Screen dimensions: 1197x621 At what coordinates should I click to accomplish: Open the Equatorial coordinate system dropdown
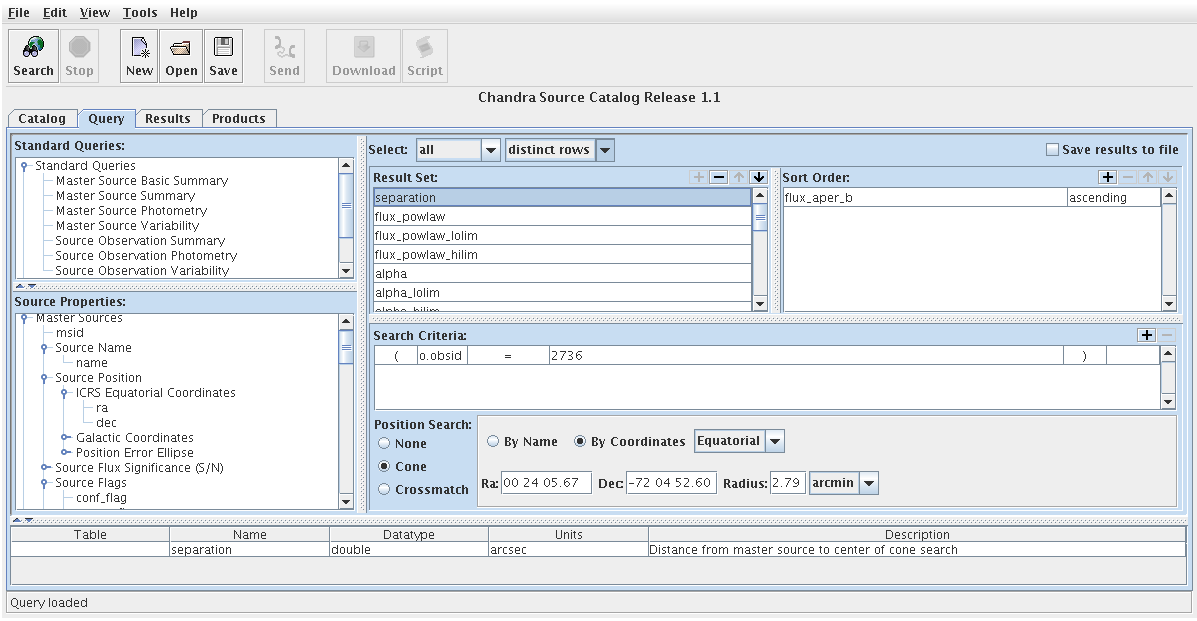(x=775, y=441)
